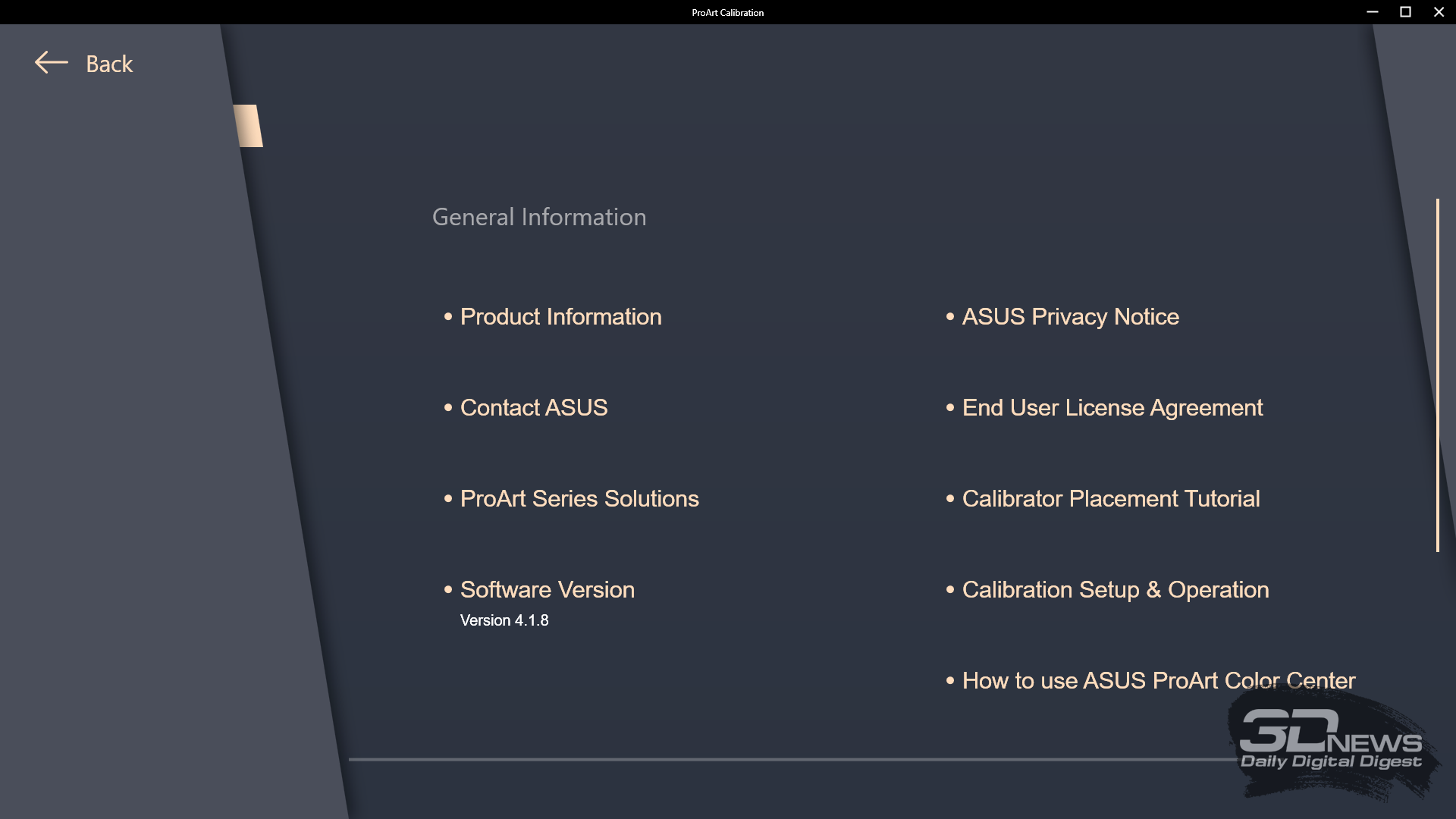The height and width of the screenshot is (819, 1456).
Task: Go back via the Back label
Action: pos(109,64)
